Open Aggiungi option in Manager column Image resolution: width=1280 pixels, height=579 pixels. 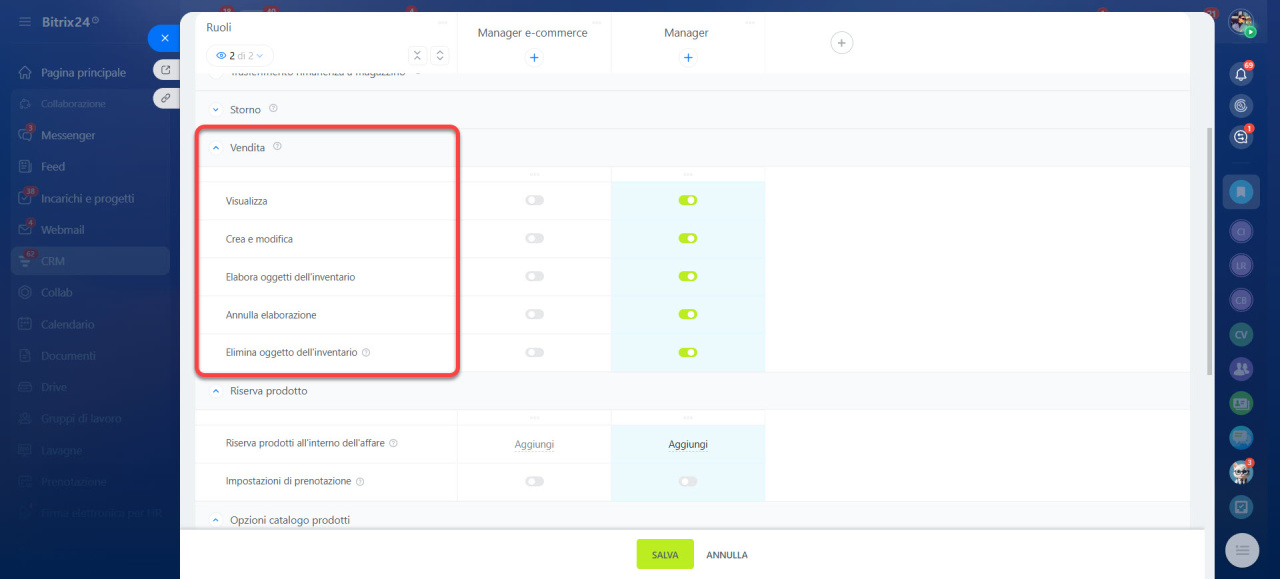click(687, 444)
